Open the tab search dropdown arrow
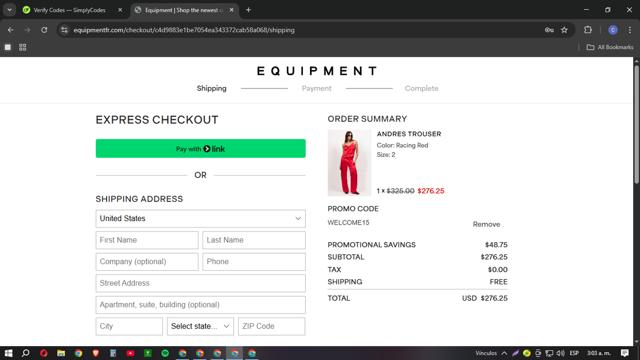The width and height of the screenshot is (640, 360). pyautogui.click(x=9, y=10)
